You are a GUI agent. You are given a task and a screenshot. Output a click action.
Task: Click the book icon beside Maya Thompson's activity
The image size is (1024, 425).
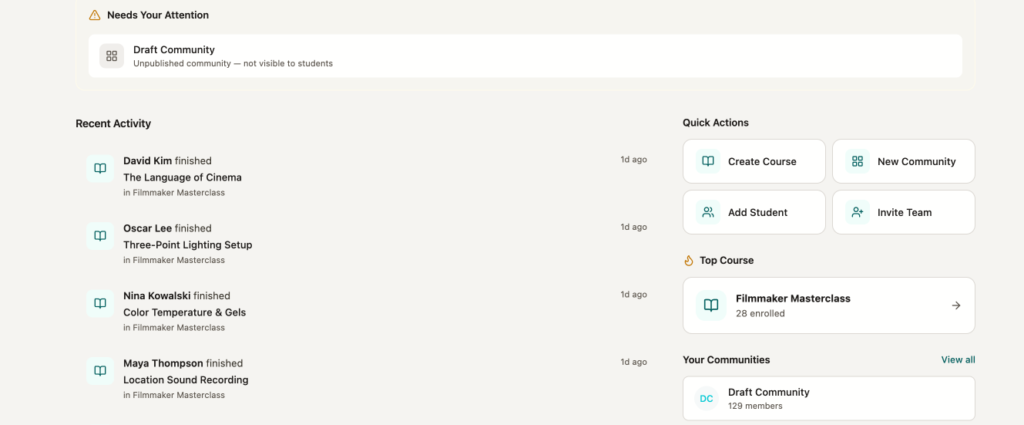pos(100,371)
